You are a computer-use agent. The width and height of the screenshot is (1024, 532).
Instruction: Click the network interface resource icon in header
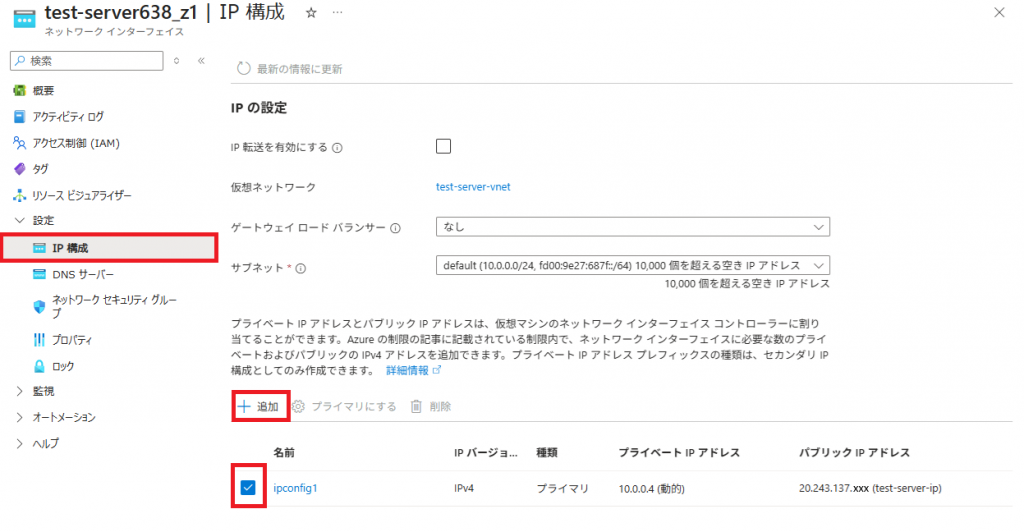pos(24,18)
